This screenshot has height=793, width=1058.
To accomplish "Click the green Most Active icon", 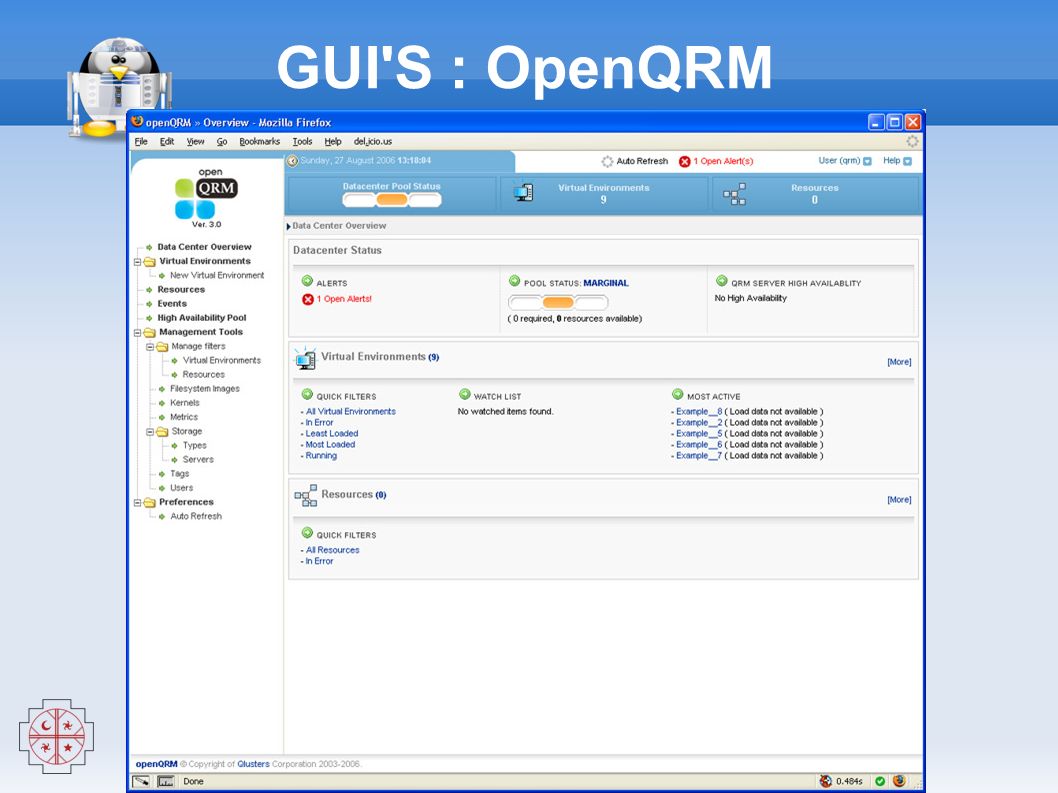I will pyautogui.click(x=678, y=394).
